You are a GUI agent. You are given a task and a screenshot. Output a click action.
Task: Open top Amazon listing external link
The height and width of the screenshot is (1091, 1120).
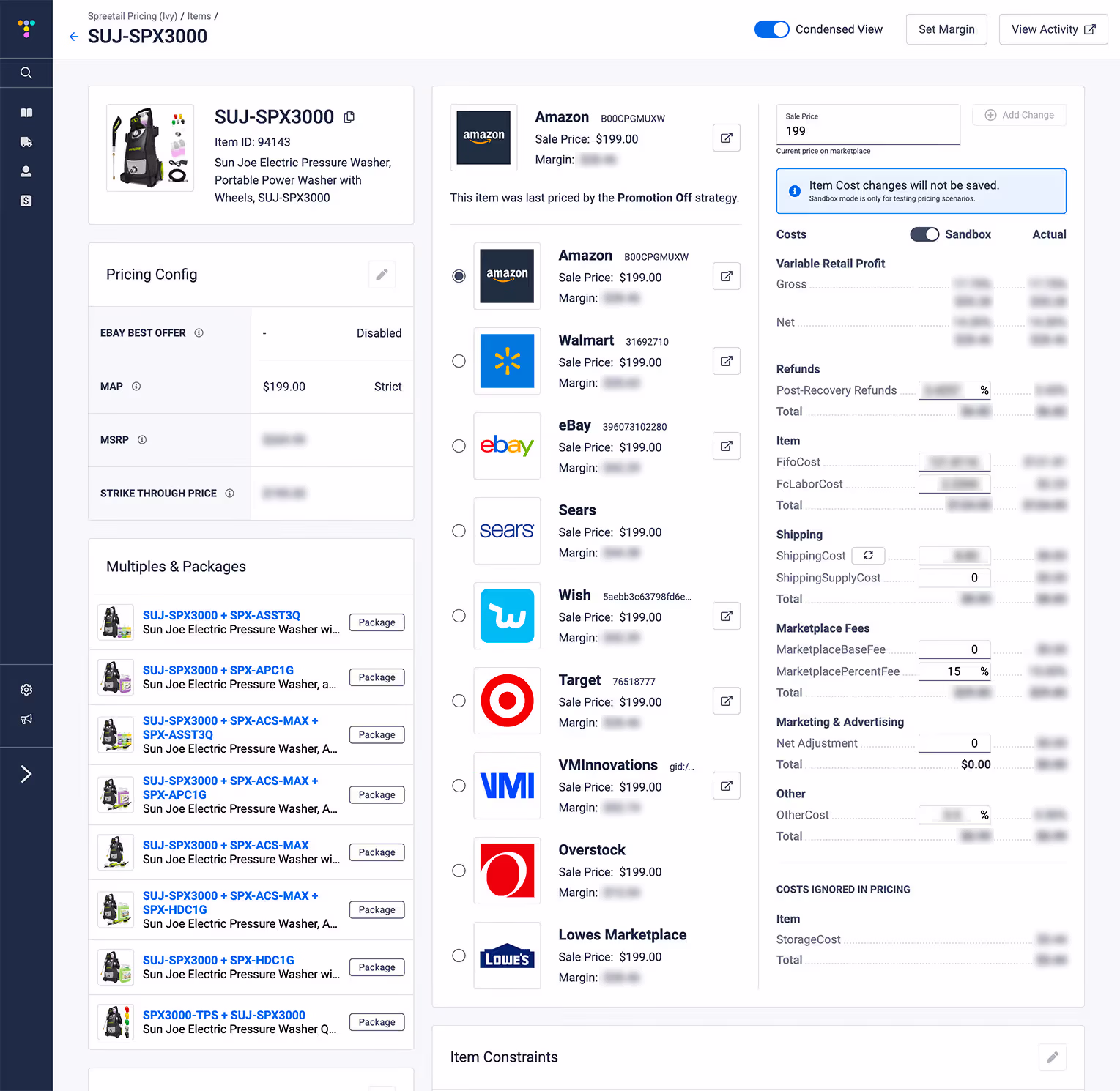(x=726, y=138)
